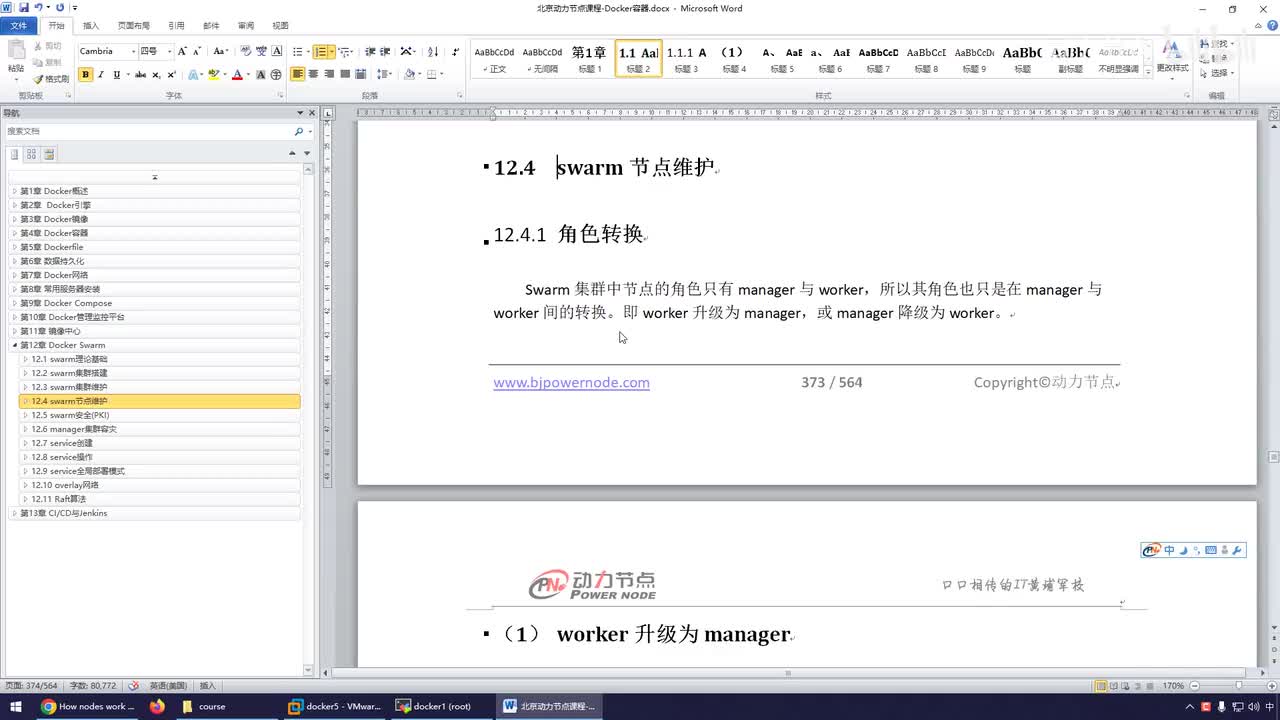Apply the 正文 body style
This screenshot has height=720, width=1280.
494,59
